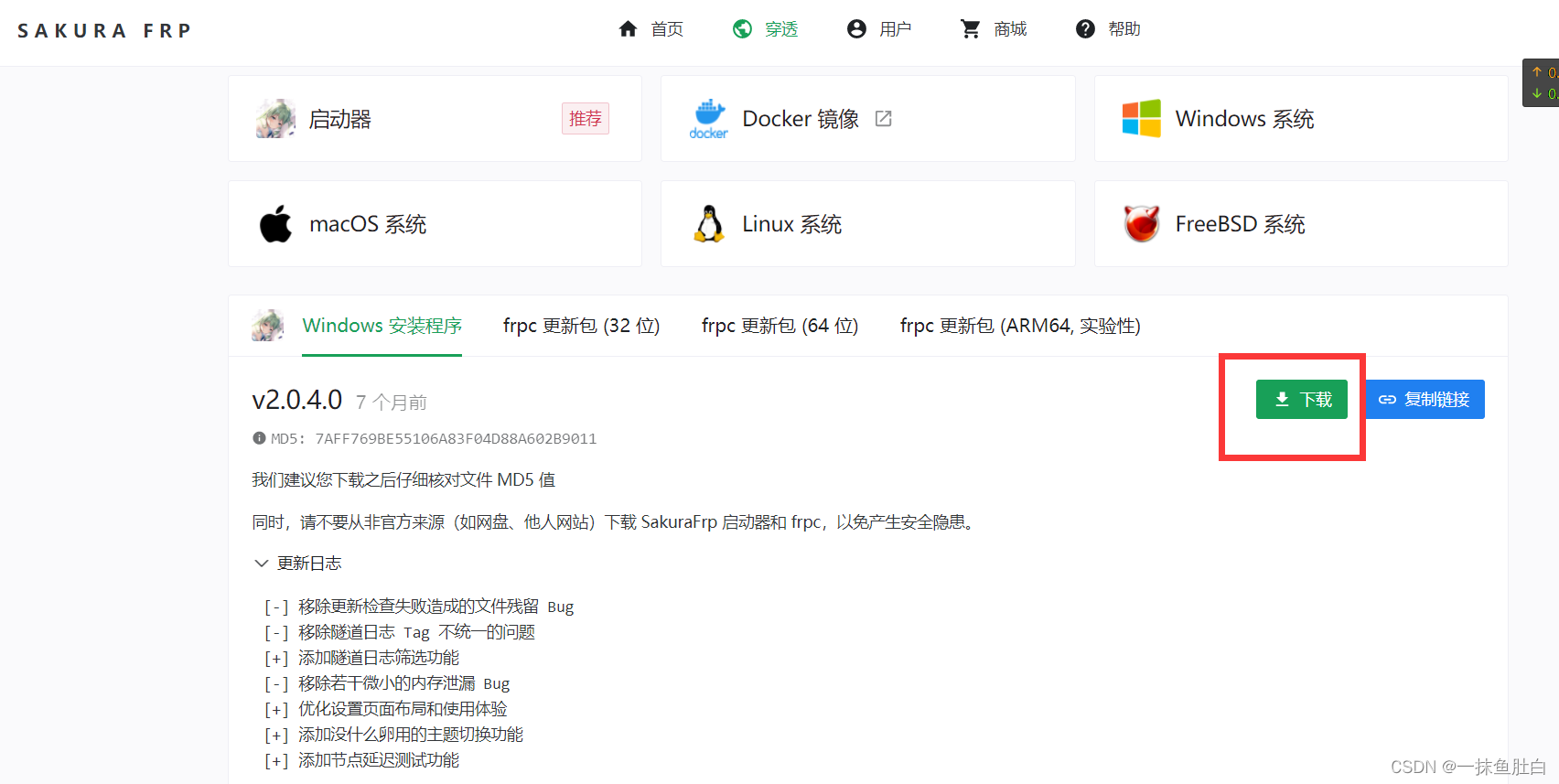Select the Windows 系统 card
Screen dimensions: 1559x784
click(1301, 119)
